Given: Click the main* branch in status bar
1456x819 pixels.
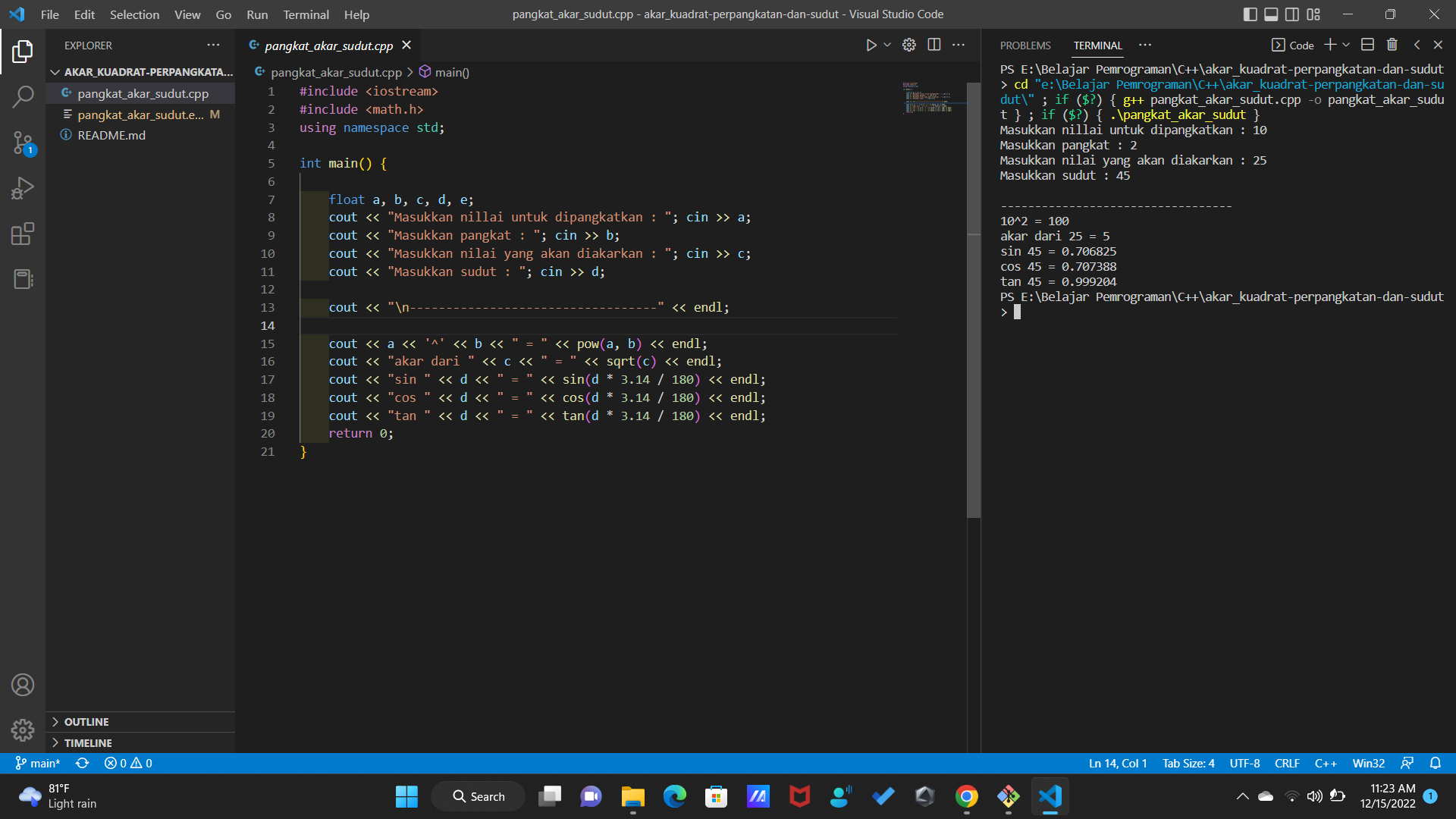Looking at the screenshot, I should click(38, 764).
